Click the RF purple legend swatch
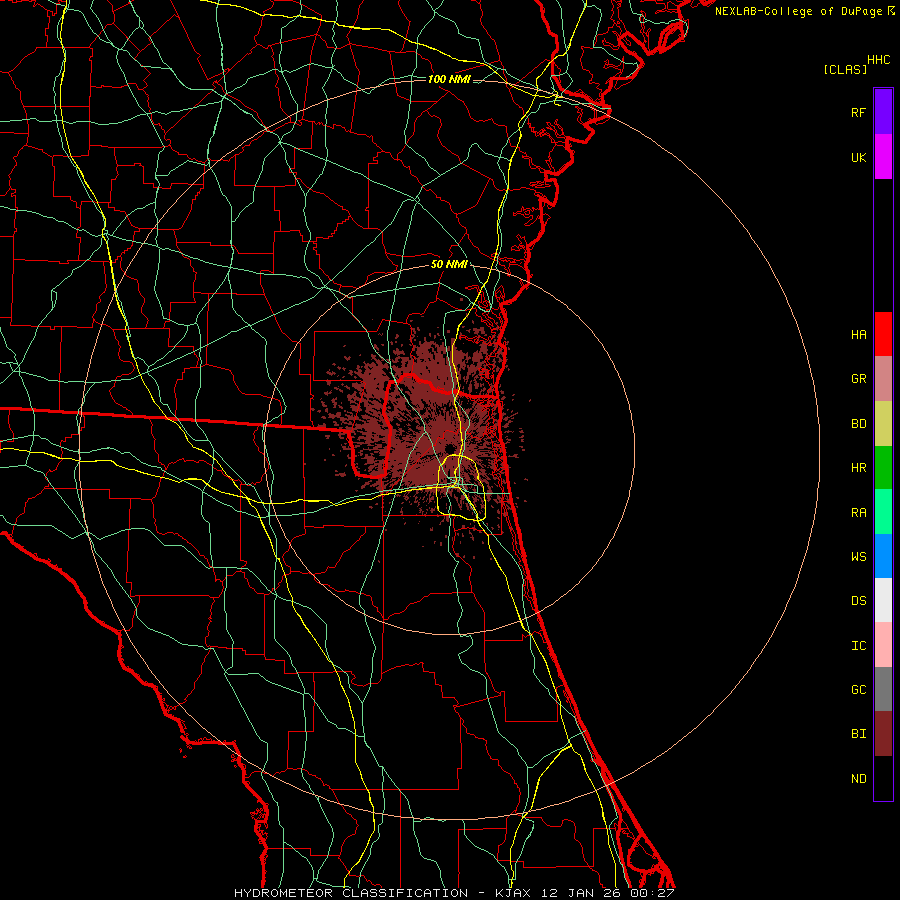The height and width of the screenshot is (900, 900). 883,112
